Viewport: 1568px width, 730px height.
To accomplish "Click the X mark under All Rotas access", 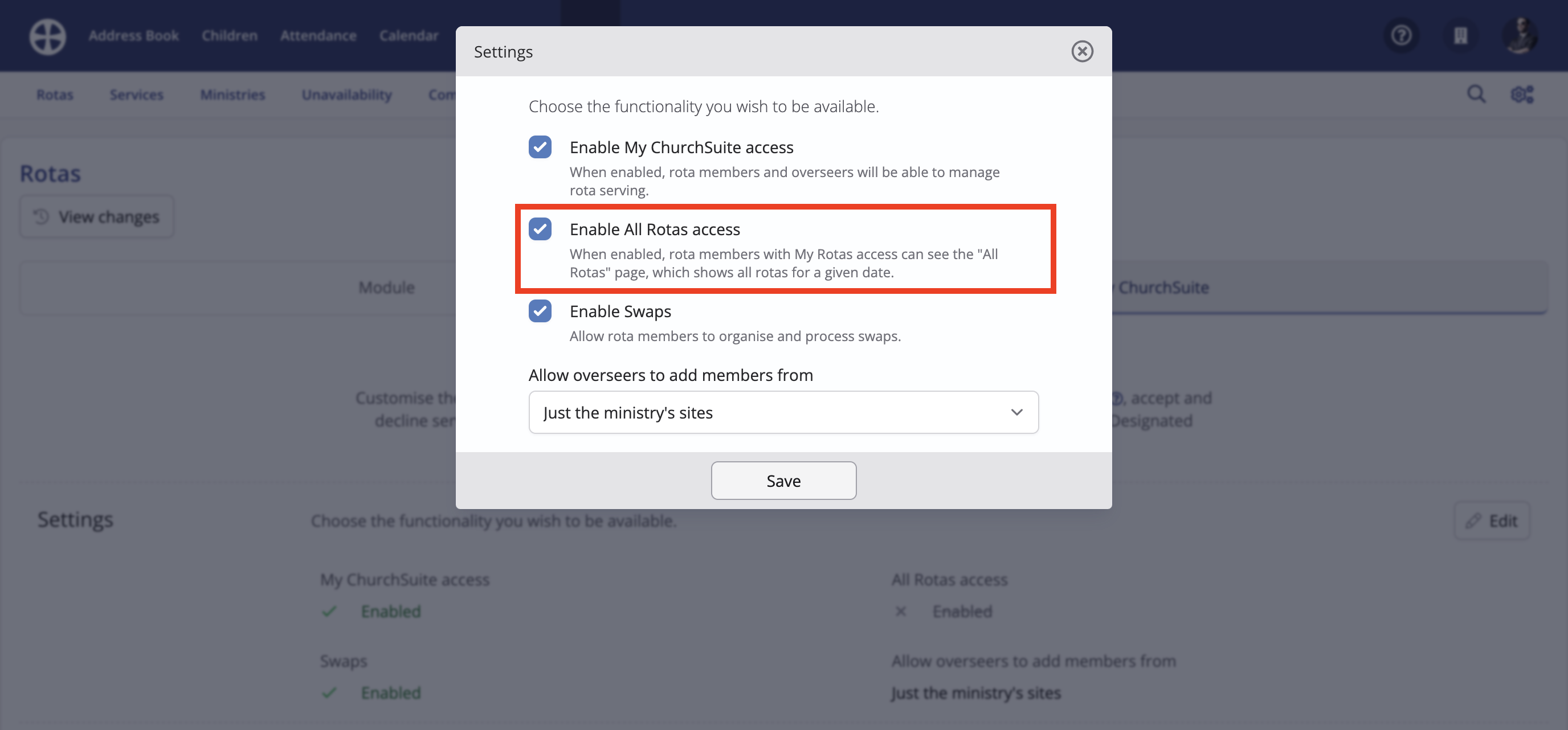I will coord(901,612).
